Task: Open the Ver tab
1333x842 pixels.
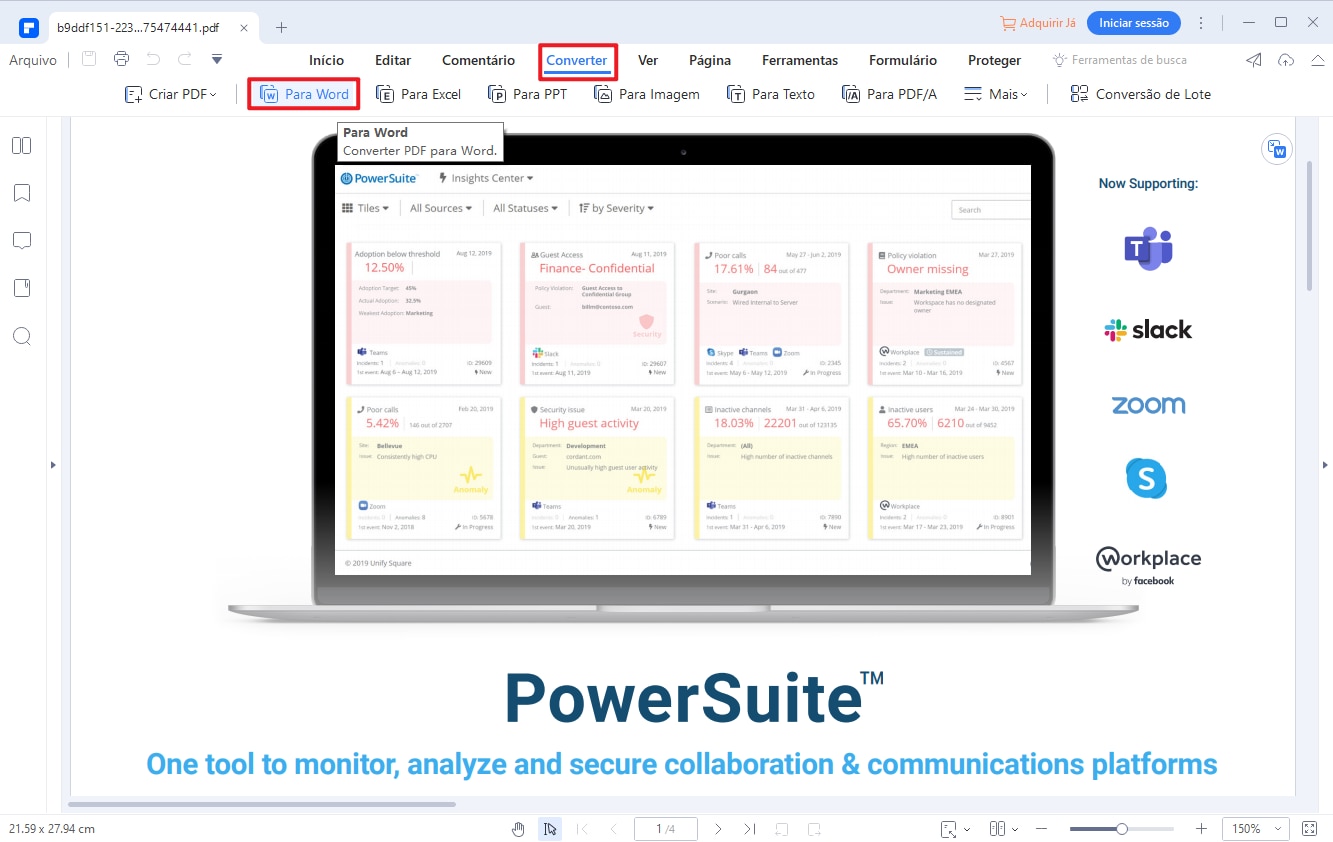Action: coord(648,60)
